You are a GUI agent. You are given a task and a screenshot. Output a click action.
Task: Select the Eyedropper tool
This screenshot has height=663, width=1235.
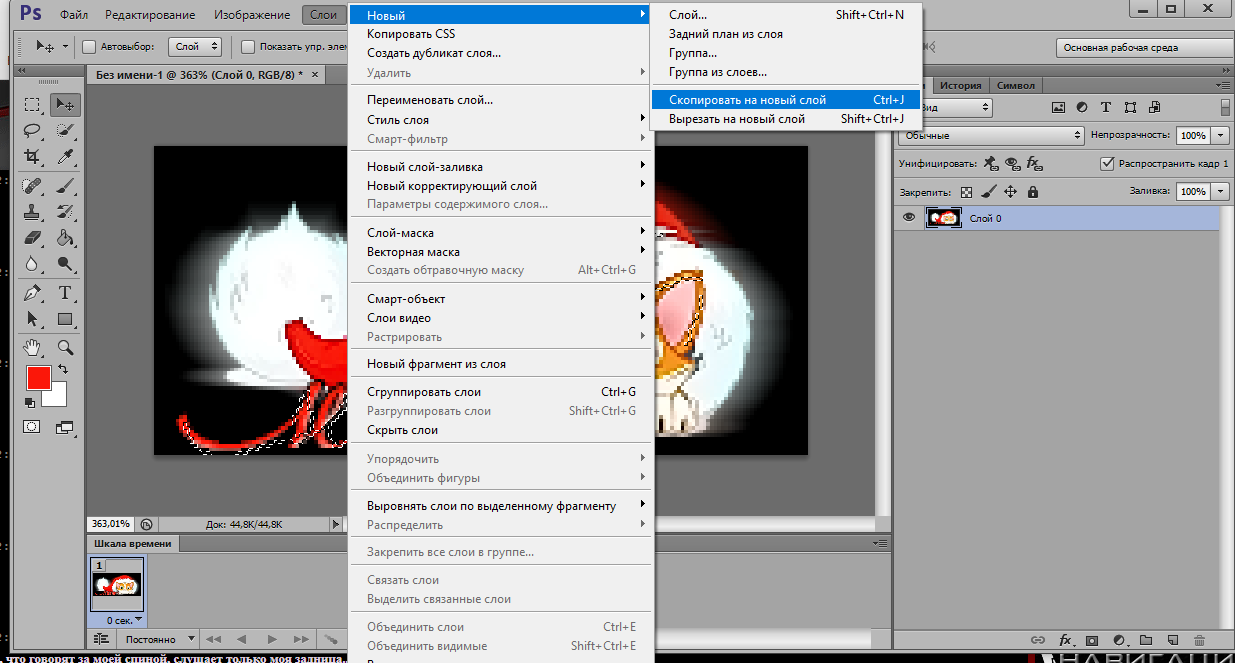click(65, 156)
